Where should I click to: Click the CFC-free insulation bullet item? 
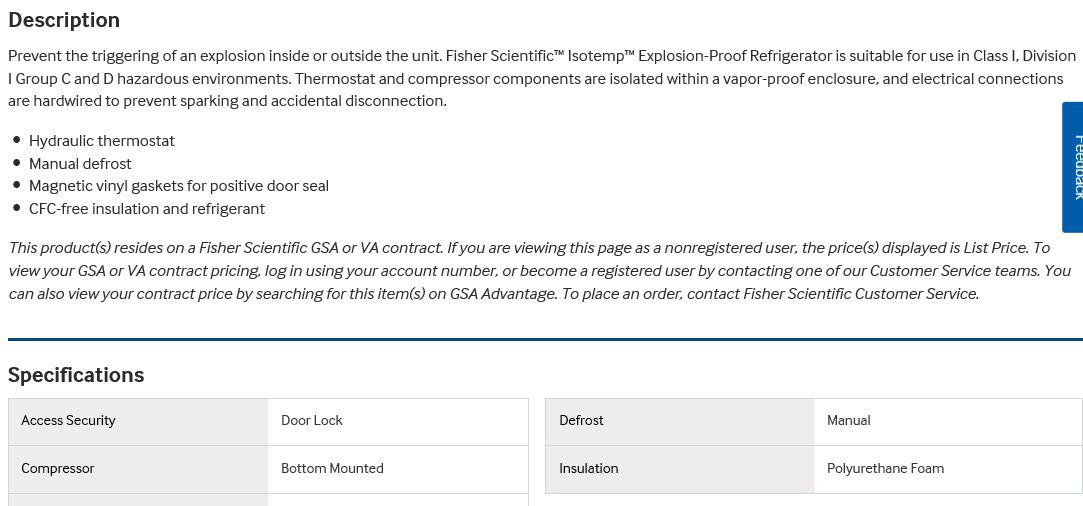pyautogui.click(x=147, y=209)
